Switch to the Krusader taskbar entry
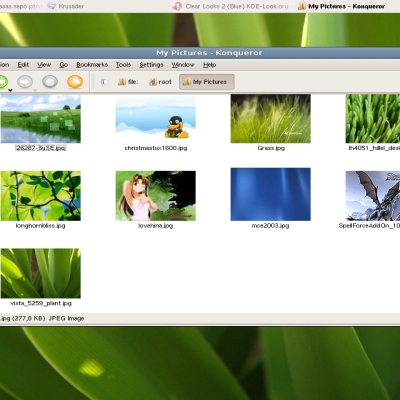Viewport: 400px width, 400px height. tap(66, 6)
